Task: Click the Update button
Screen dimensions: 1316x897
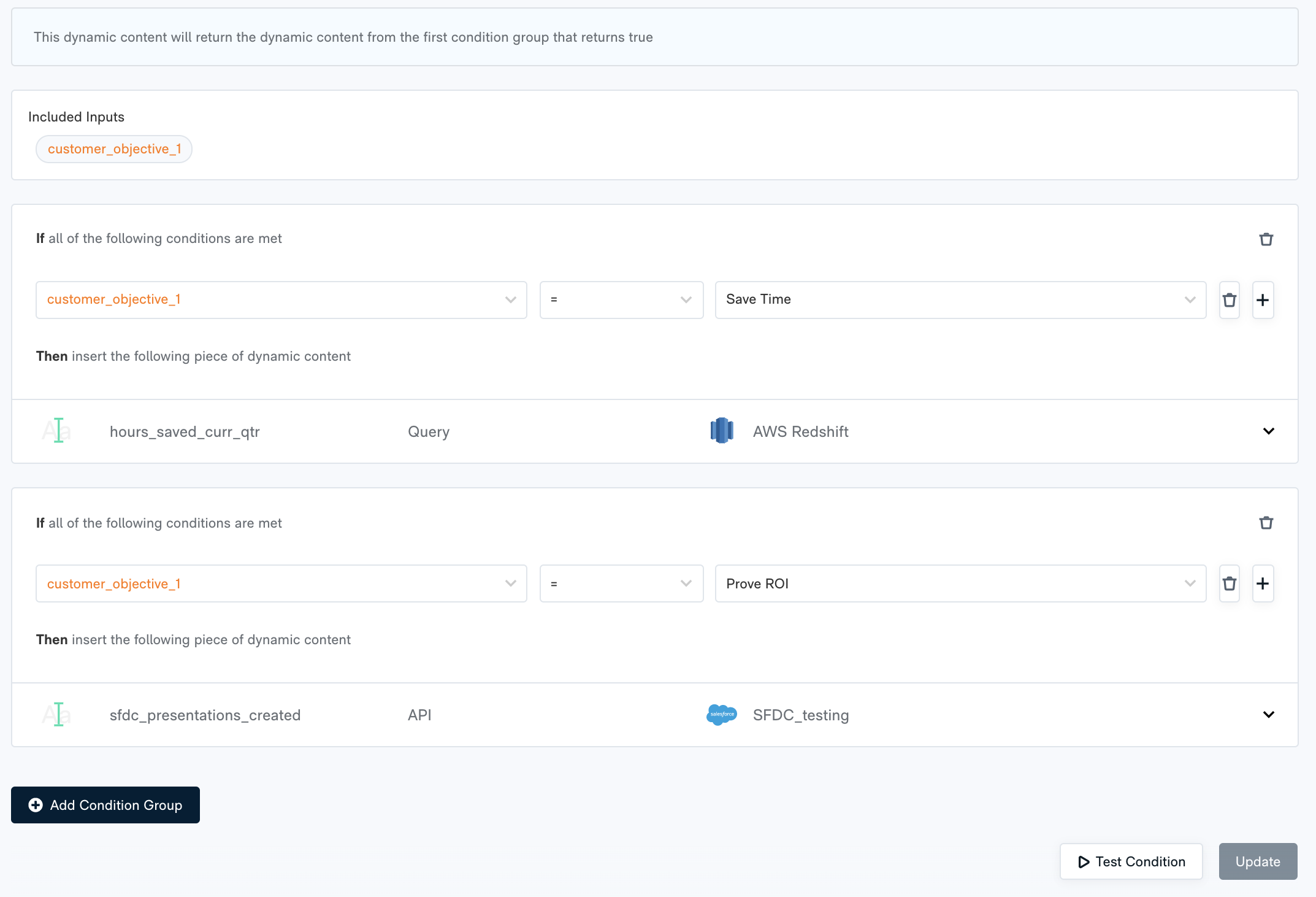Action: 1258,861
